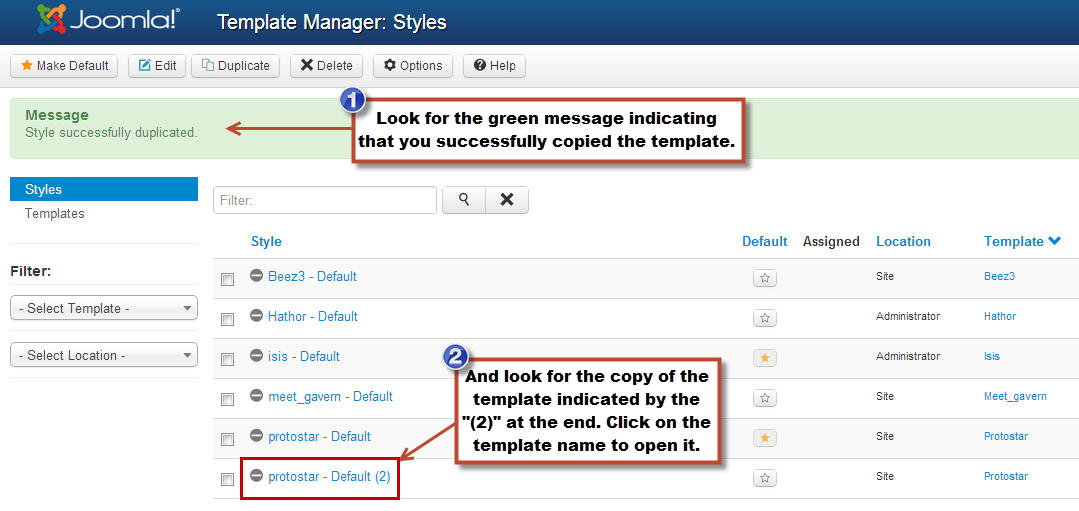The height and width of the screenshot is (511, 1079).
Task: Click minus icon beside protostar - Default (2)
Action: coord(257,475)
